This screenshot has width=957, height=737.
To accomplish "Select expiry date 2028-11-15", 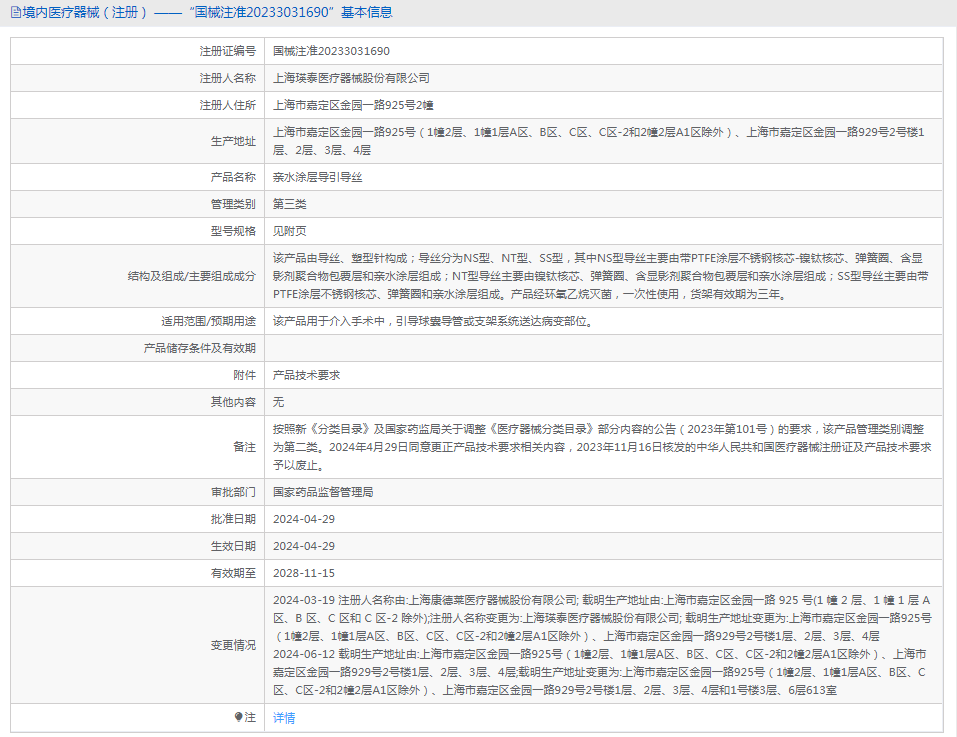I will (x=304, y=573).
